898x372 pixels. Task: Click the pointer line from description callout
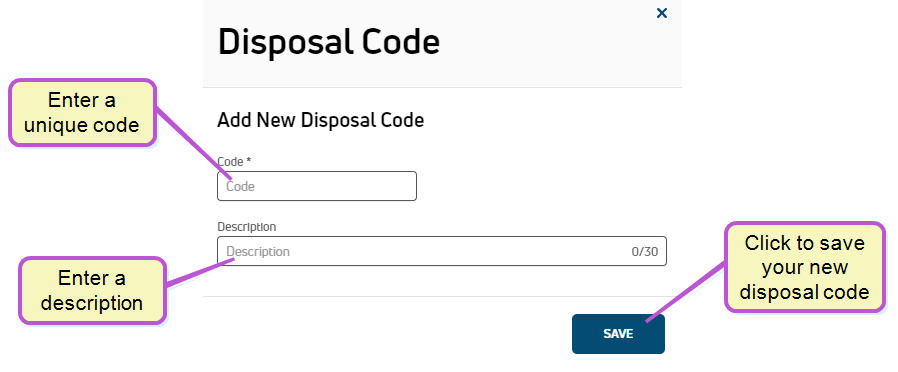click(x=199, y=272)
